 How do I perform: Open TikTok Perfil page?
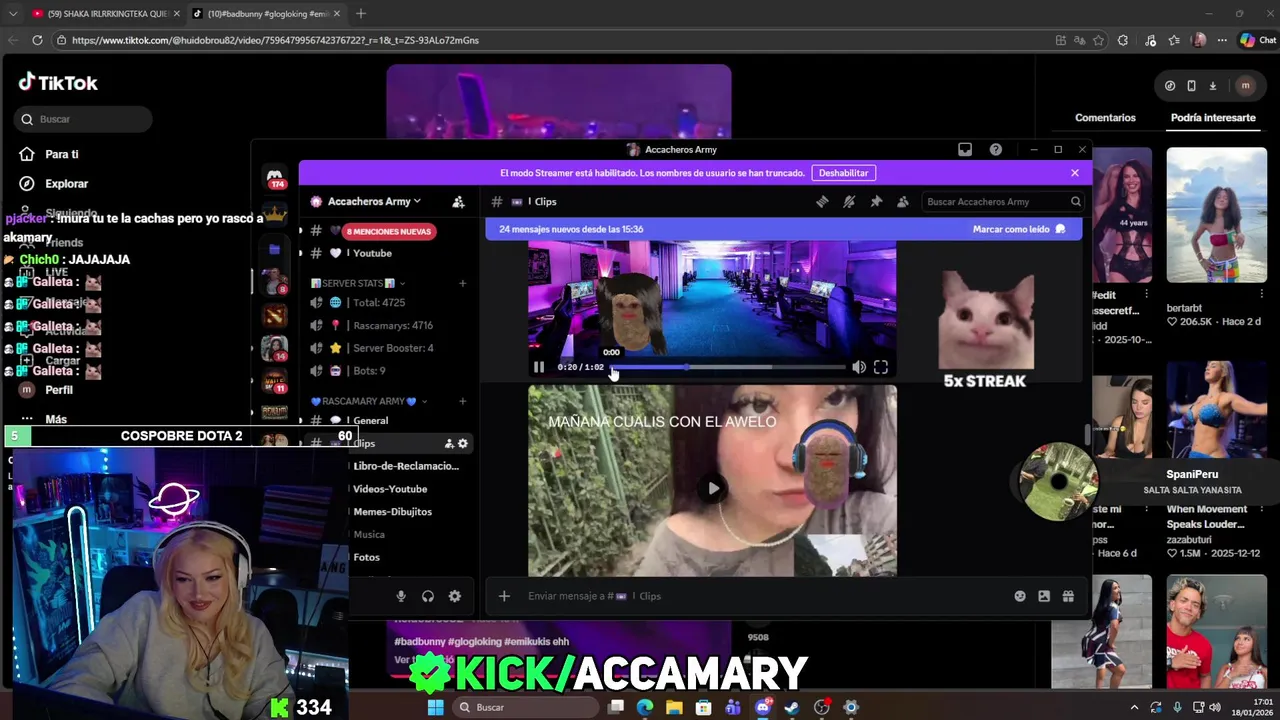point(59,390)
